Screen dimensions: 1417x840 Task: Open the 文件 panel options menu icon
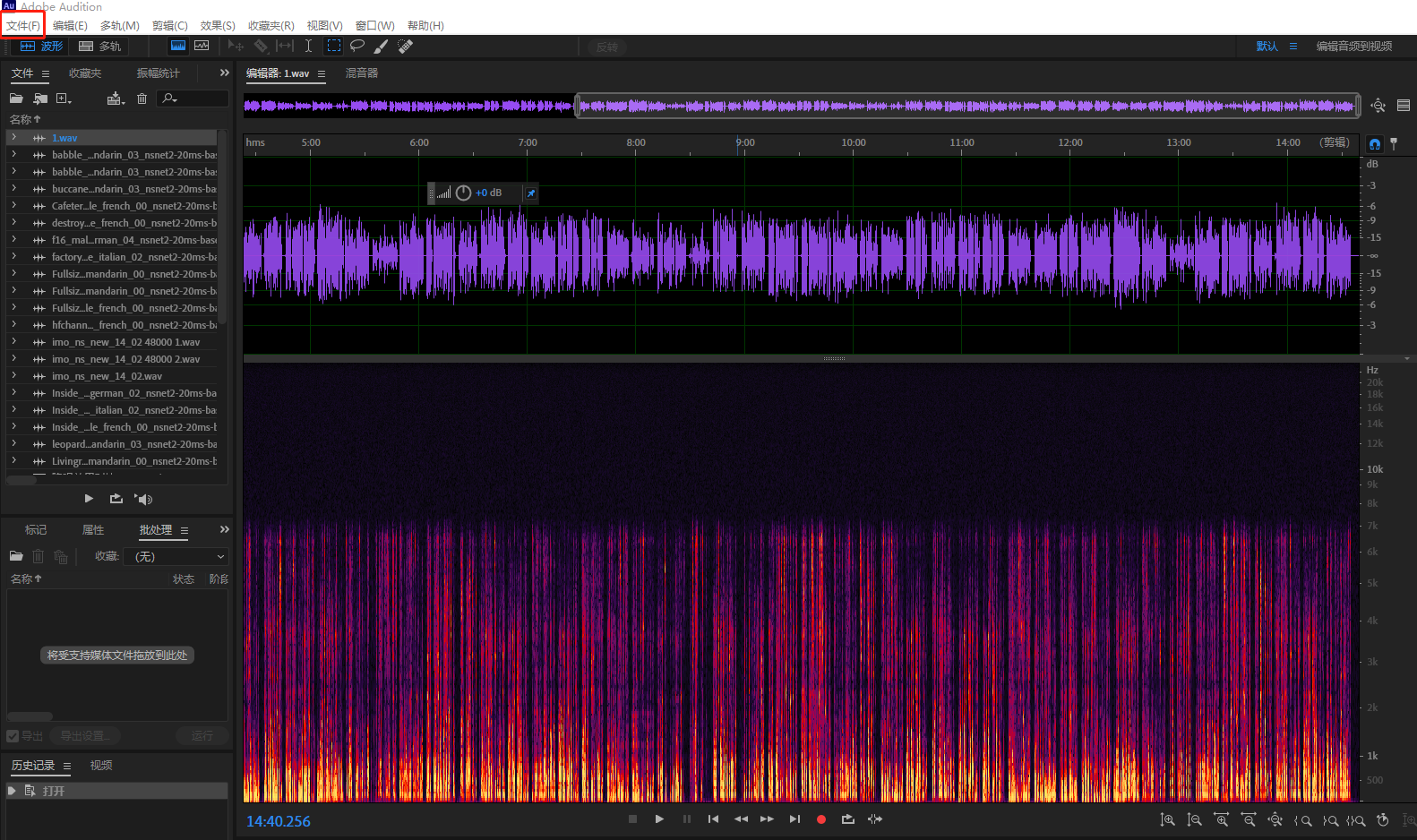coord(46,73)
